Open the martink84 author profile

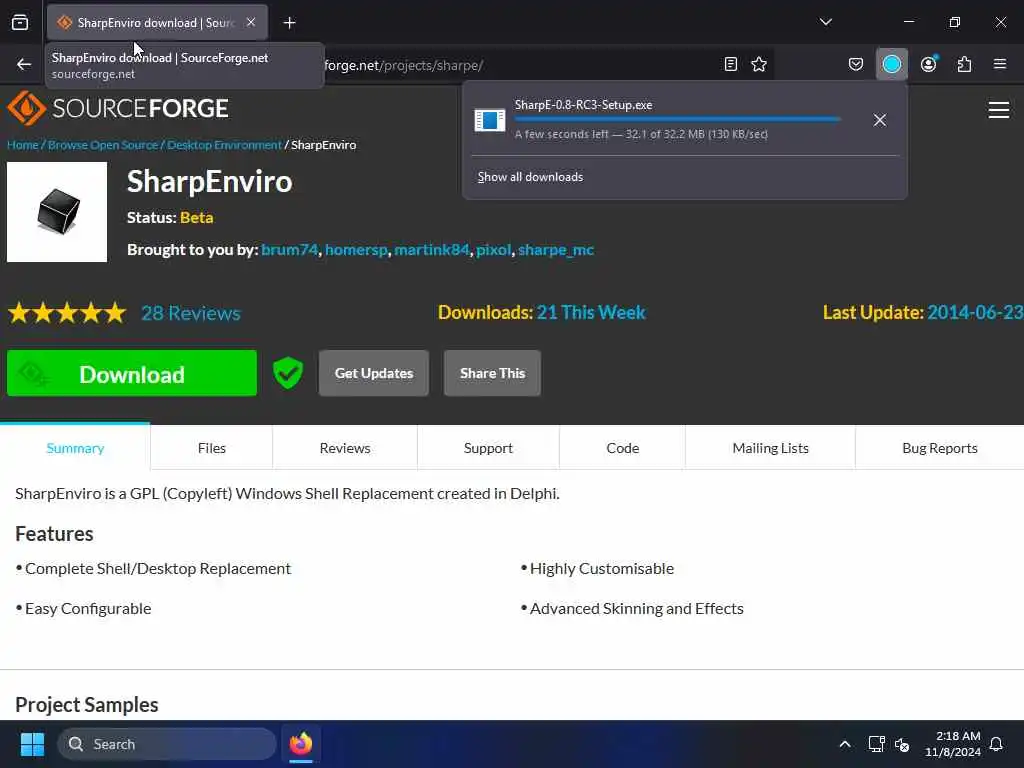432,249
